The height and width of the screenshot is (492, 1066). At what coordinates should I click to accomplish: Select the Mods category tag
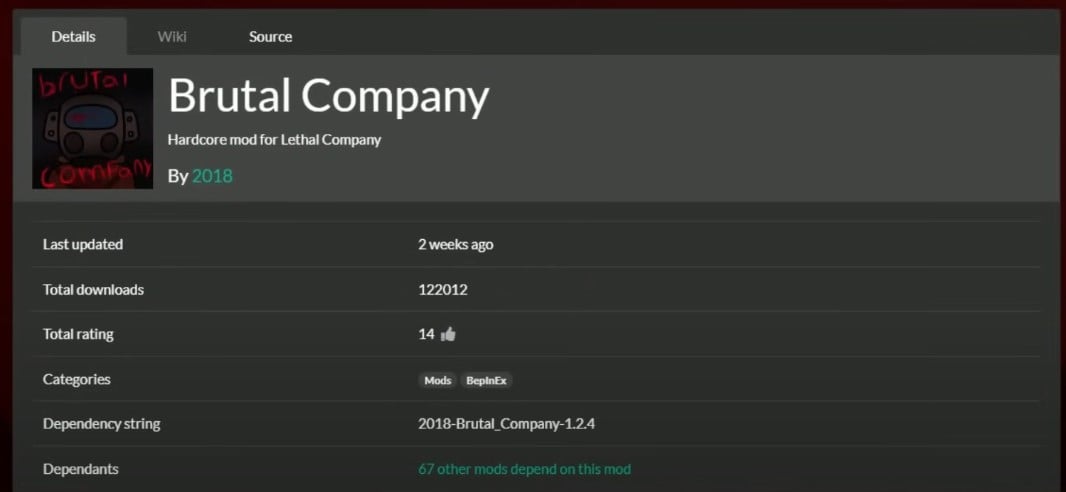click(437, 380)
